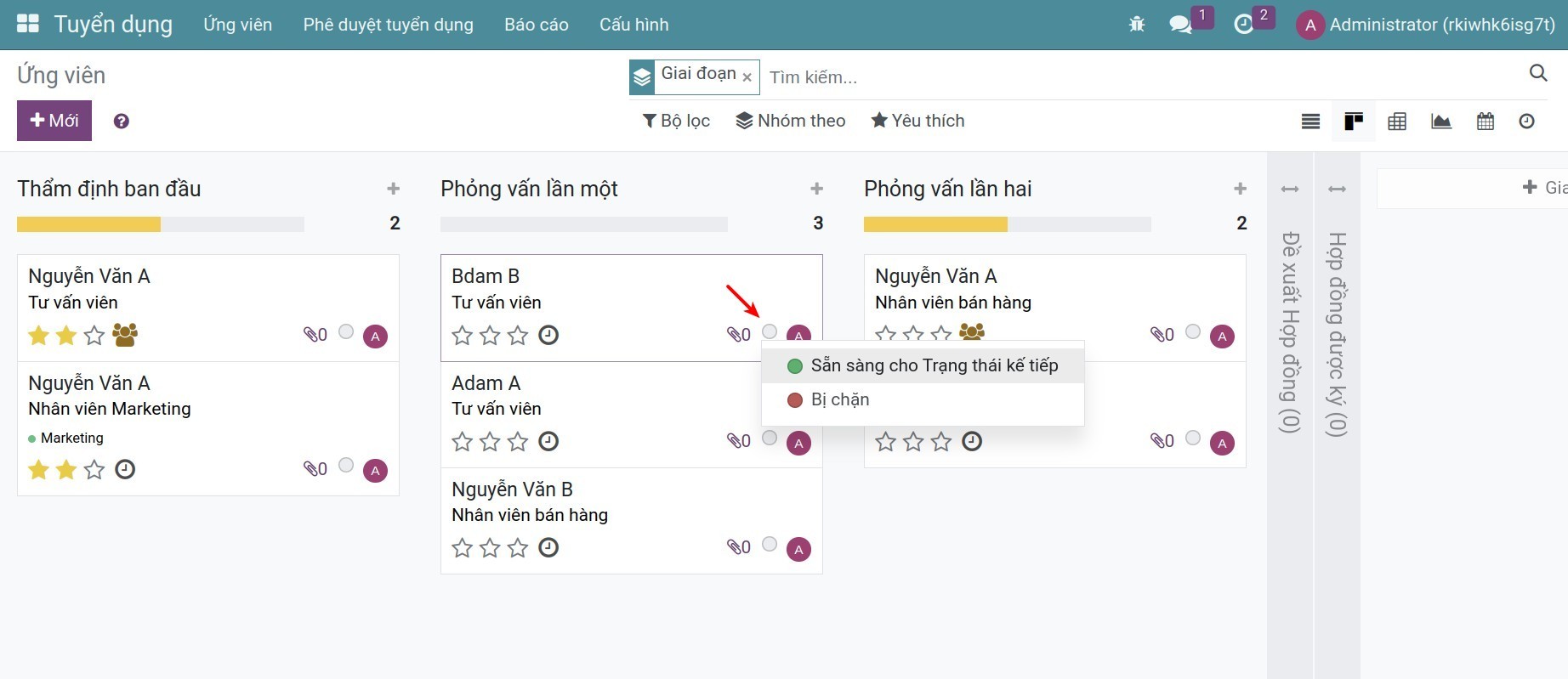Open the apps grid home menu
Viewport: 1568px width, 679px height.
(x=28, y=24)
